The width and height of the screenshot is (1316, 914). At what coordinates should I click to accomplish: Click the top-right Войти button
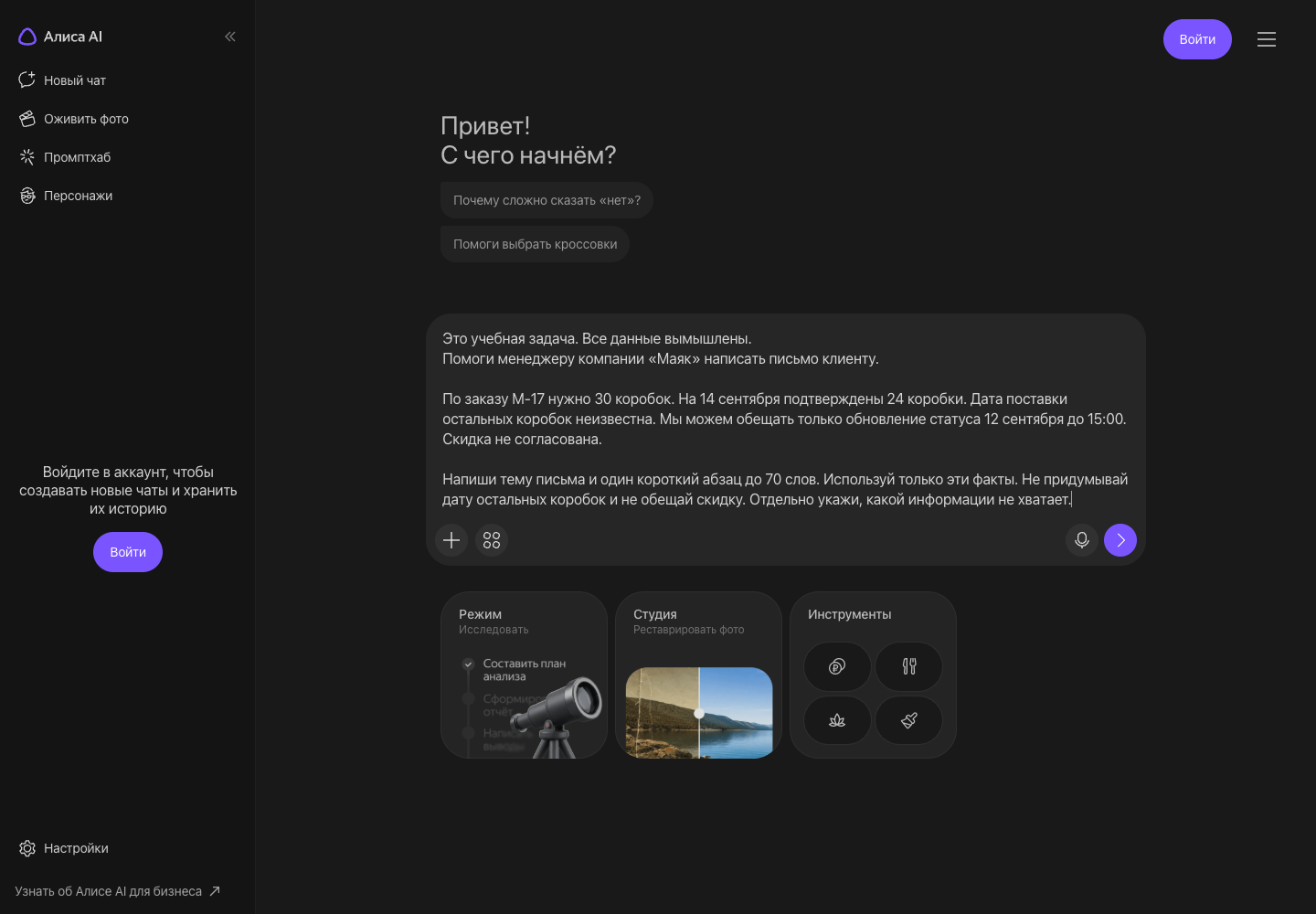(1197, 39)
